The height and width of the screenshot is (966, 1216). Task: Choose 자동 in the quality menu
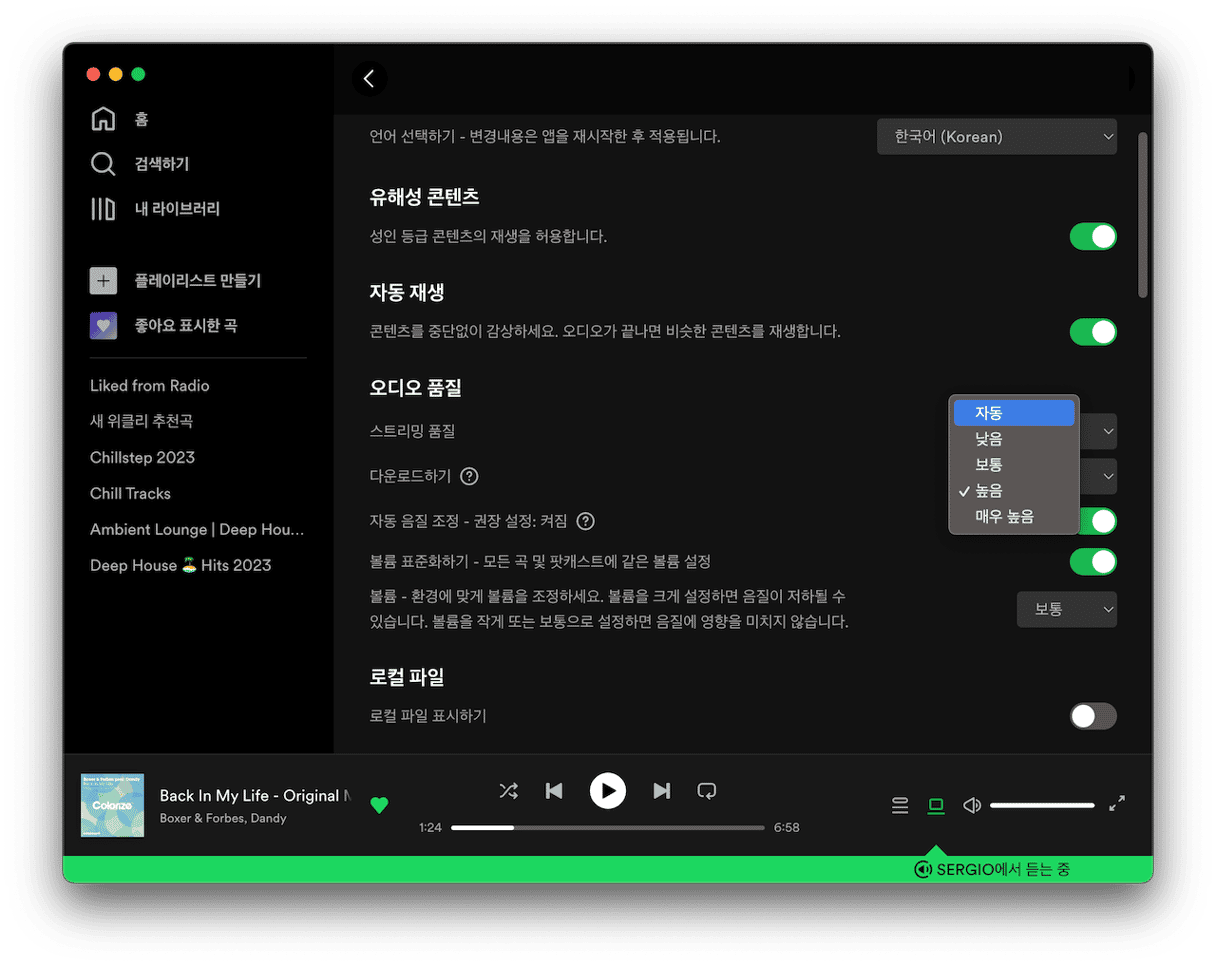coord(1012,413)
